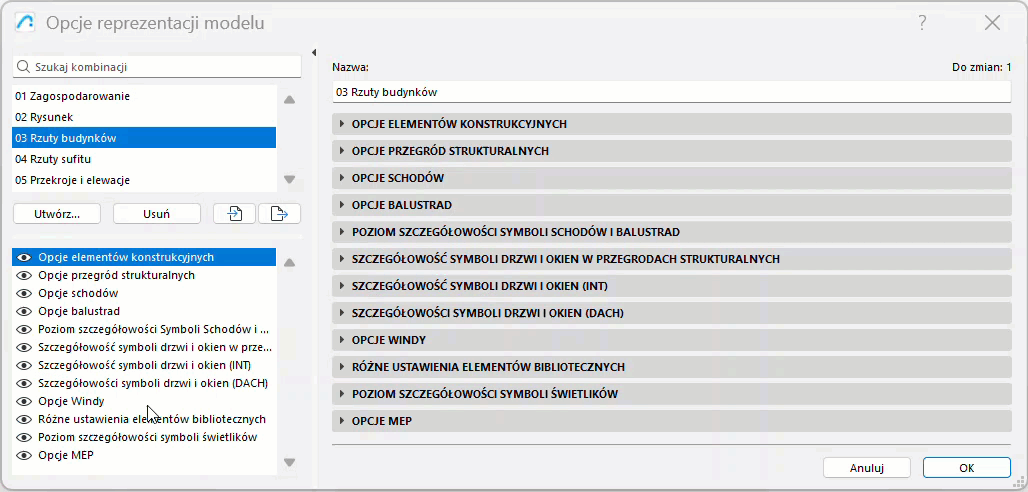Expand the OPCJE MEP section
The height and width of the screenshot is (492, 1028).
pyautogui.click(x=672, y=421)
